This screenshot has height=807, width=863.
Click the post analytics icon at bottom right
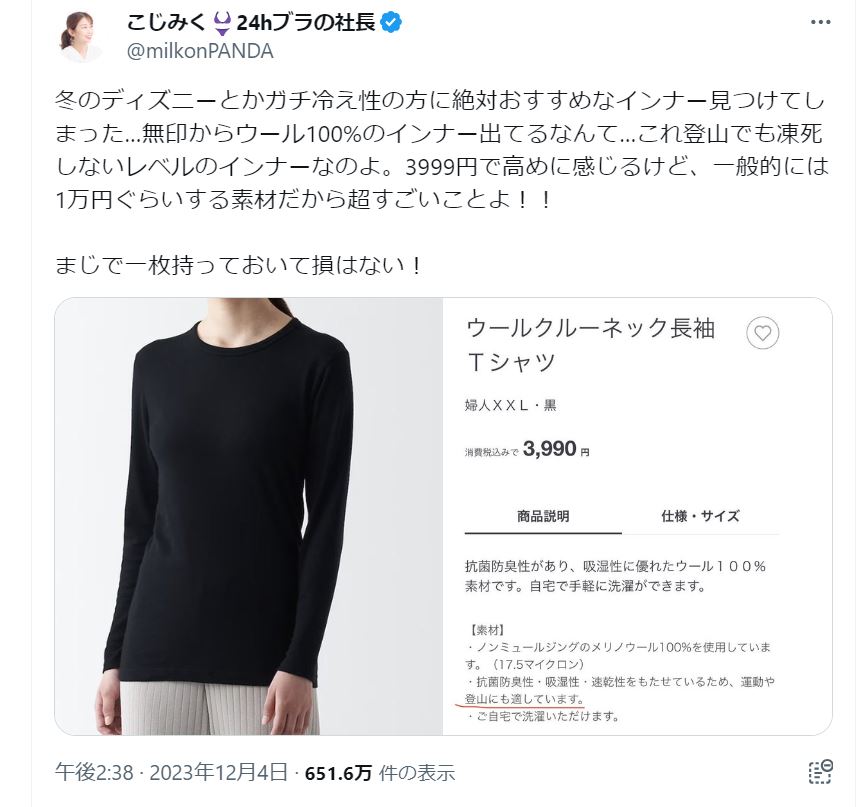(x=820, y=772)
